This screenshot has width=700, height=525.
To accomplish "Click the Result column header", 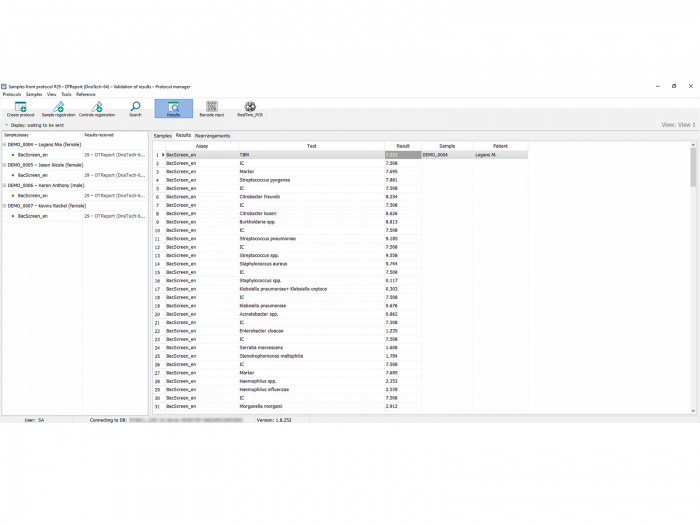I will [403, 146].
